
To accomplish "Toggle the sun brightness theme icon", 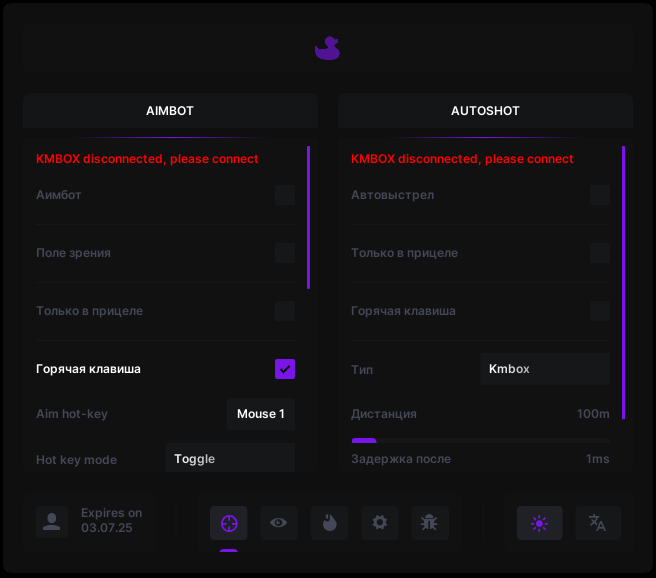I will (539, 522).
